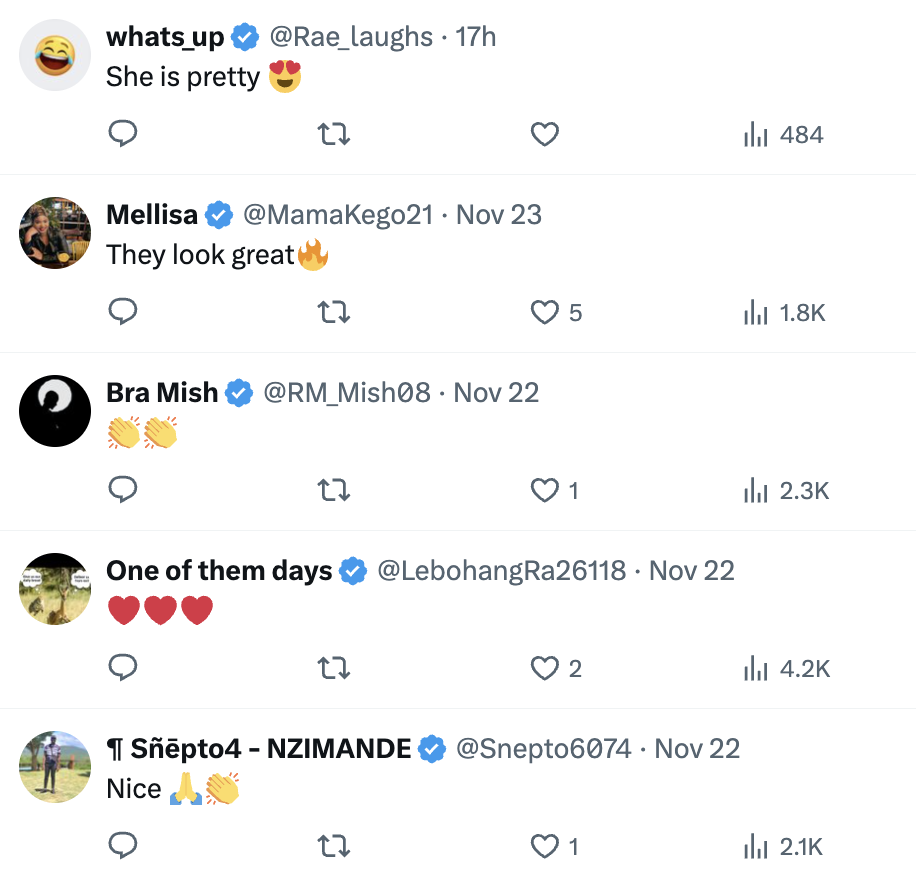Image resolution: width=916 pixels, height=878 pixels.
Task: Open the One of them days display name
Action: pyautogui.click(x=219, y=571)
